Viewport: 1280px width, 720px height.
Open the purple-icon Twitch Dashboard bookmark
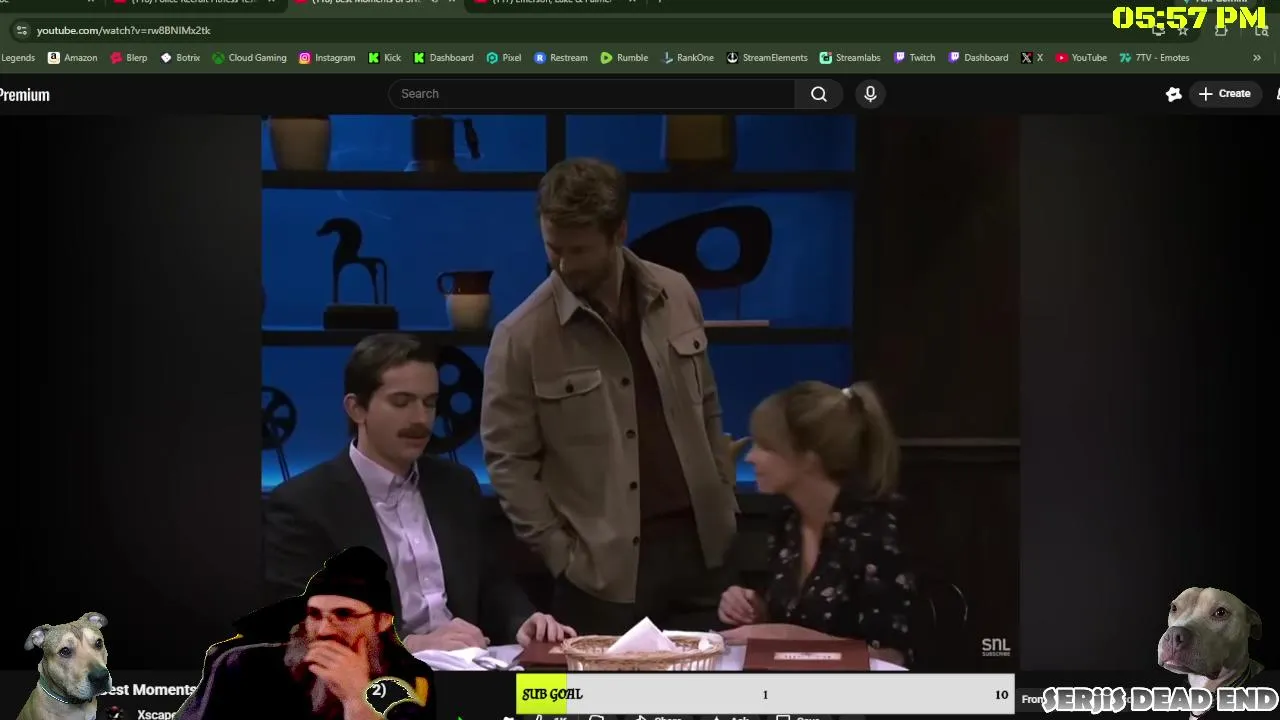(978, 58)
